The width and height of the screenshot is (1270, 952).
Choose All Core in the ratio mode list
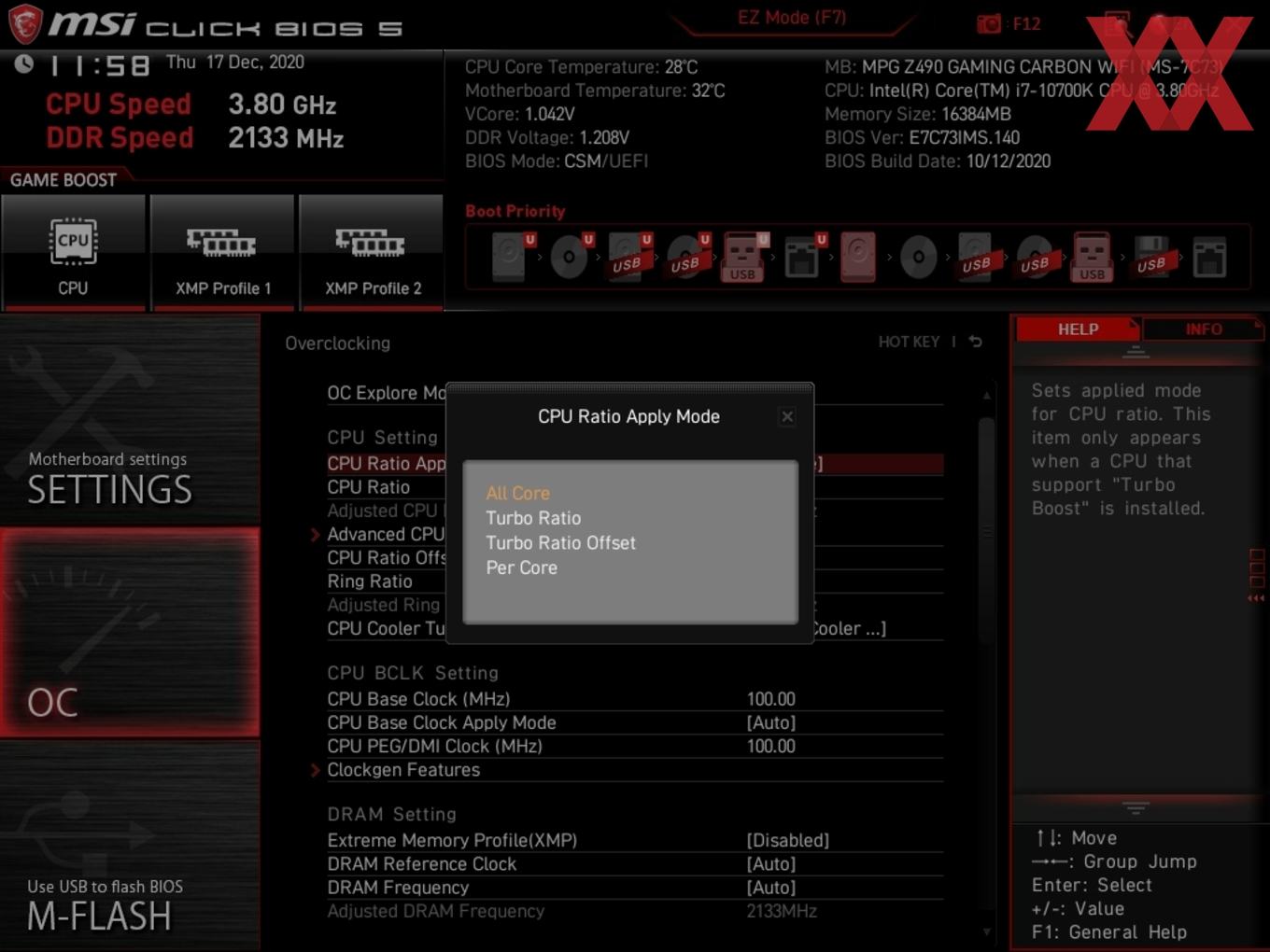click(518, 493)
